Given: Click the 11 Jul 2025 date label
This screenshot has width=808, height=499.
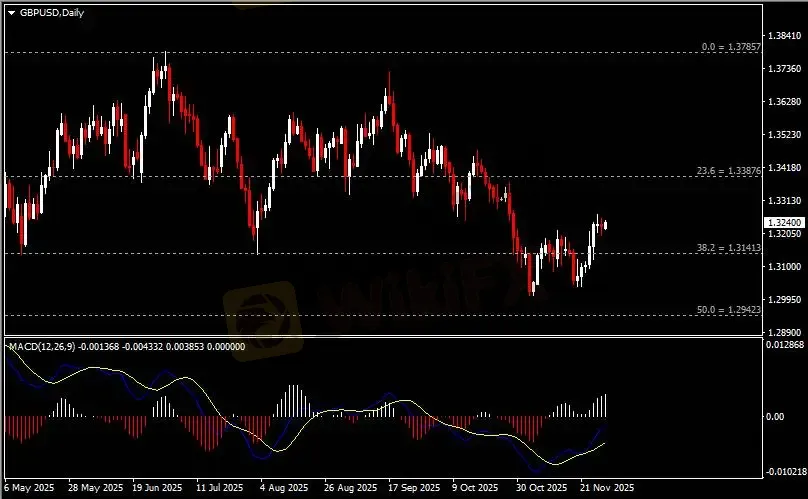Looking at the screenshot, I should pyautogui.click(x=220, y=487).
